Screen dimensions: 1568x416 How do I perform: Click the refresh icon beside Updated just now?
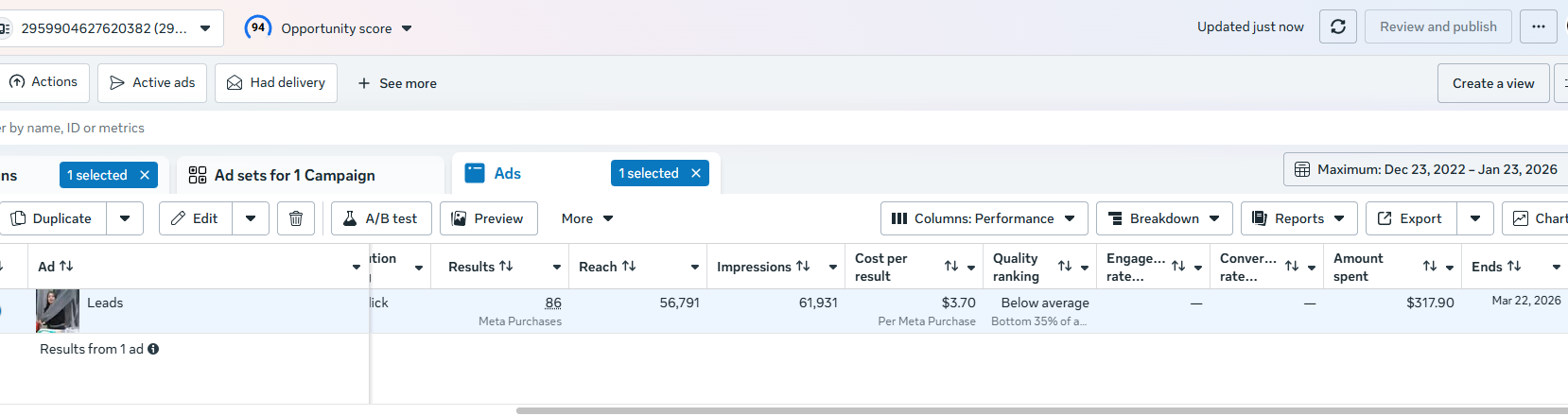pyautogui.click(x=1338, y=26)
